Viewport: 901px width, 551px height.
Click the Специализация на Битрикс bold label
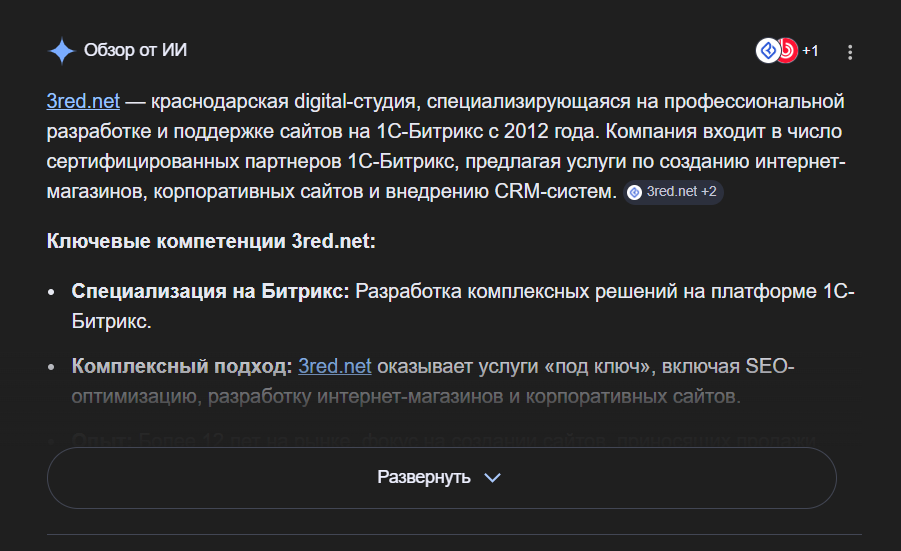click(210, 291)
